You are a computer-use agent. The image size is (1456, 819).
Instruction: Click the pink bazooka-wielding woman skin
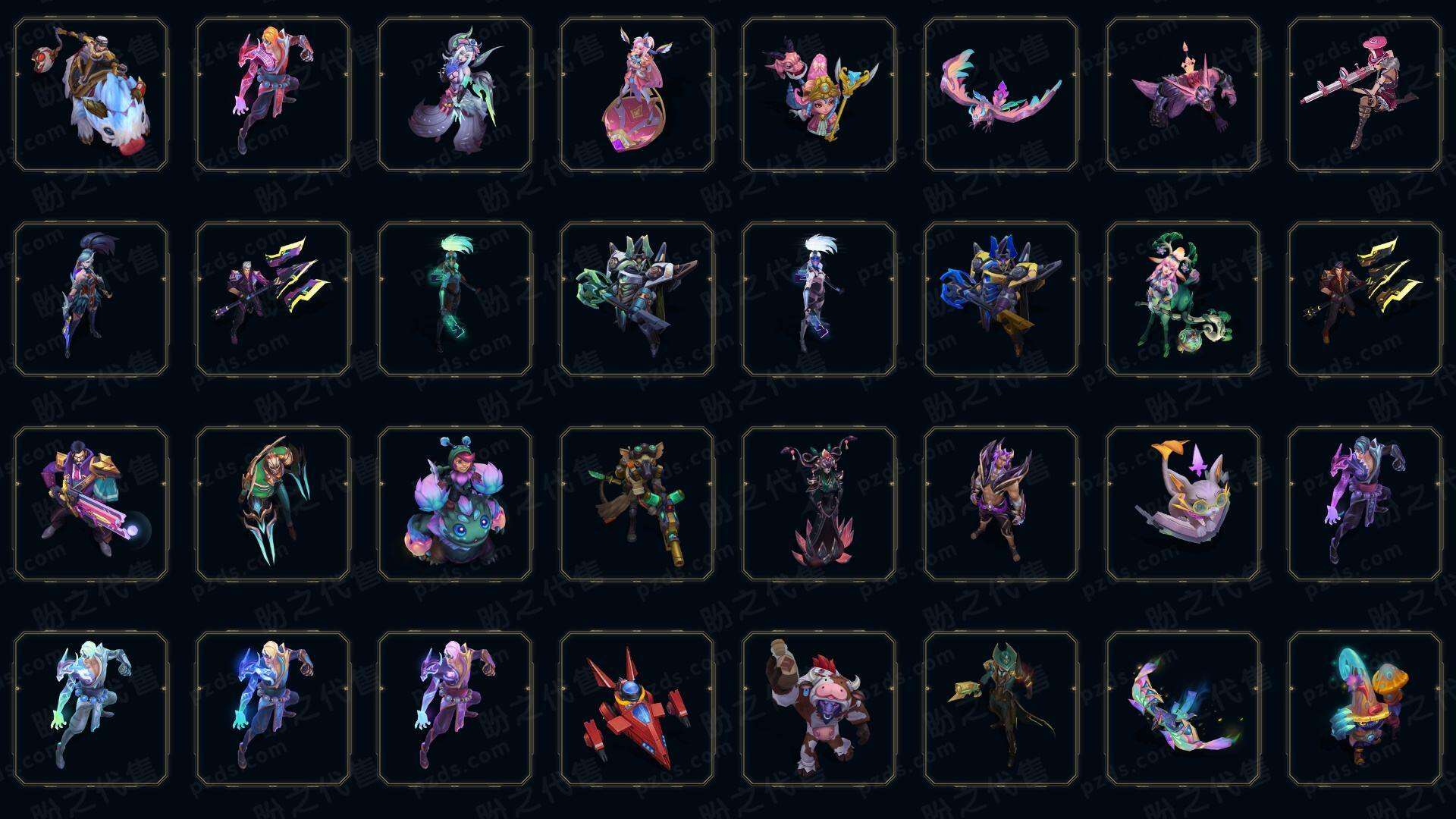[x=1365, y=95]
